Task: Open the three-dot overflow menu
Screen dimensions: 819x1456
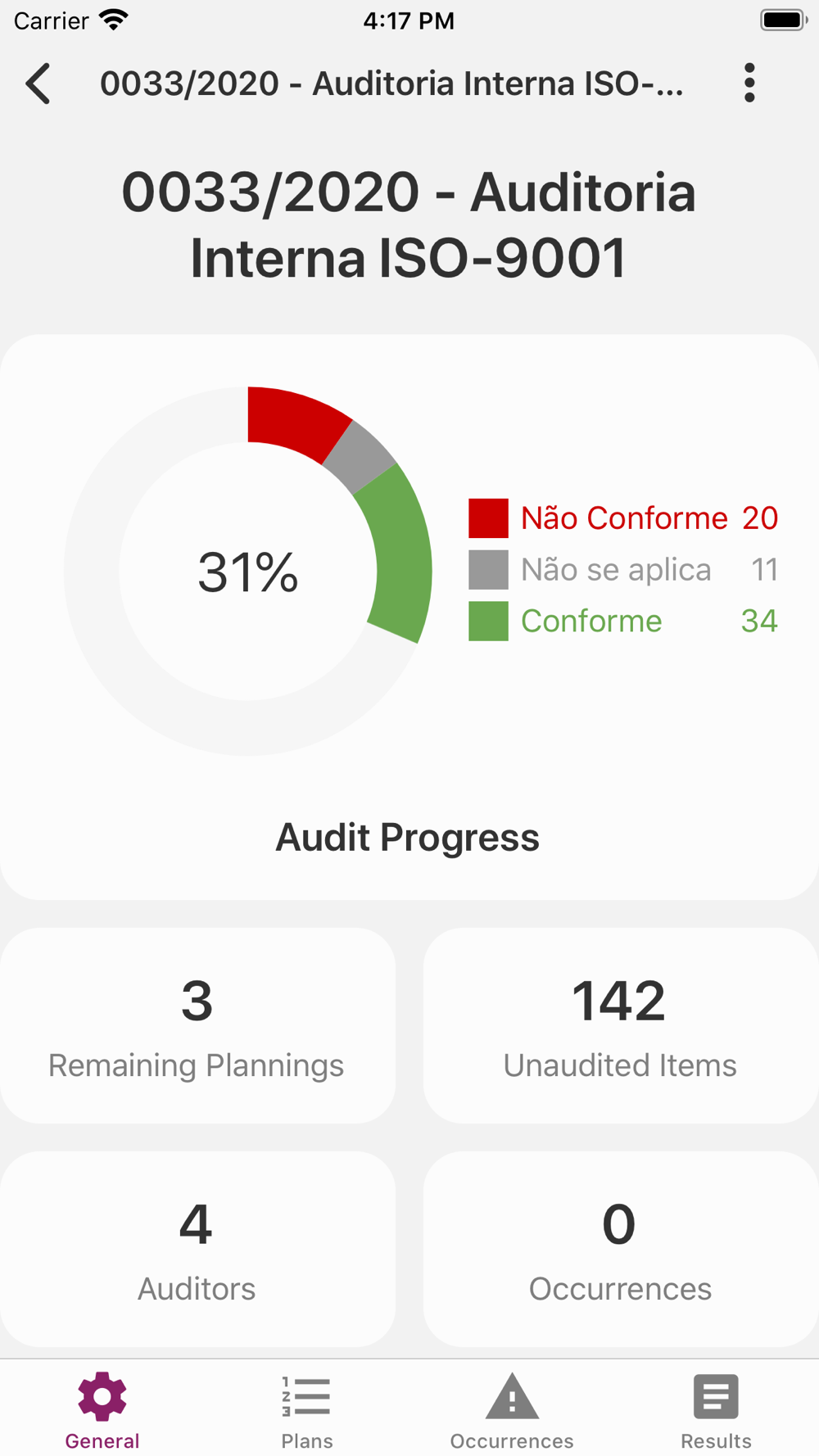Action: [x=749, y=83]
